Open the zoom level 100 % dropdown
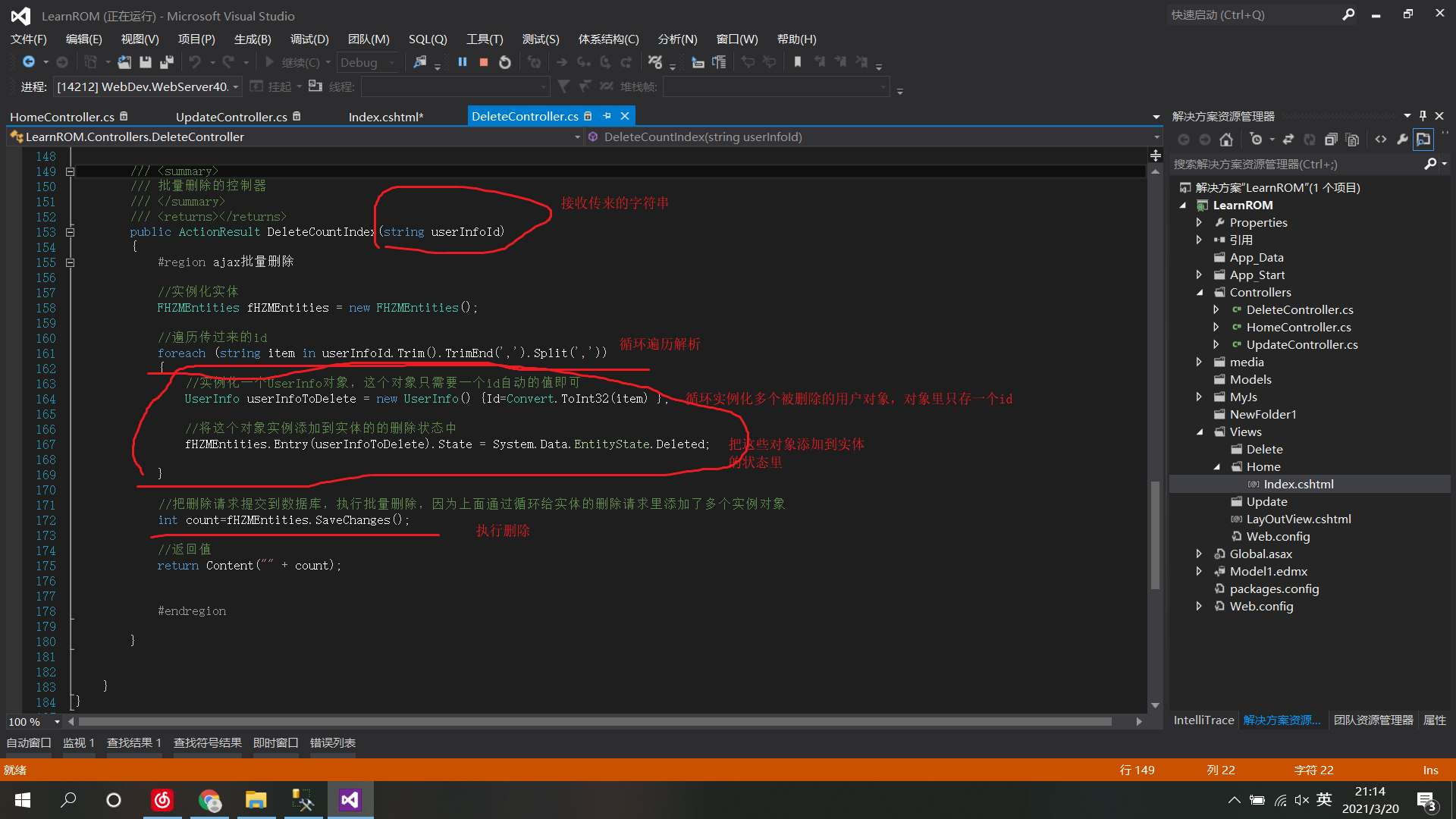 [x=34, y=722]
